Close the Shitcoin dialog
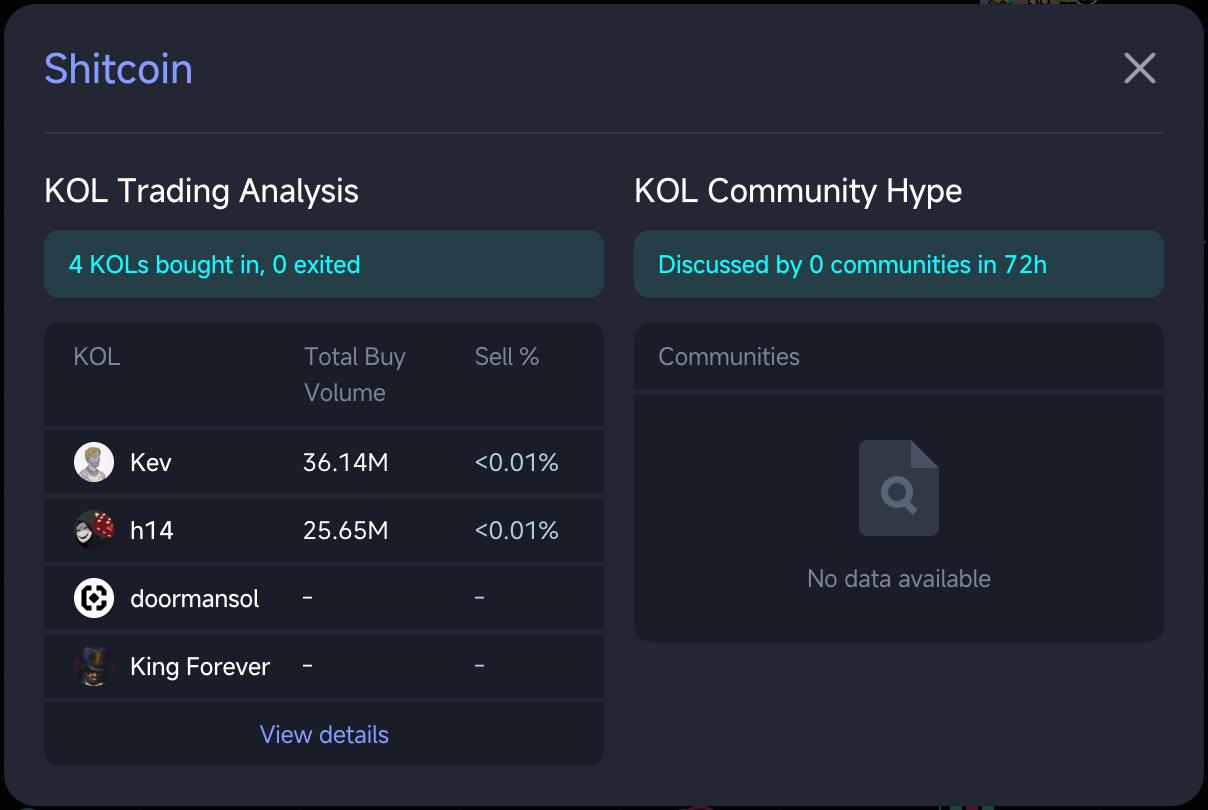This screenshot has height=810, width=1208. 1139,69
